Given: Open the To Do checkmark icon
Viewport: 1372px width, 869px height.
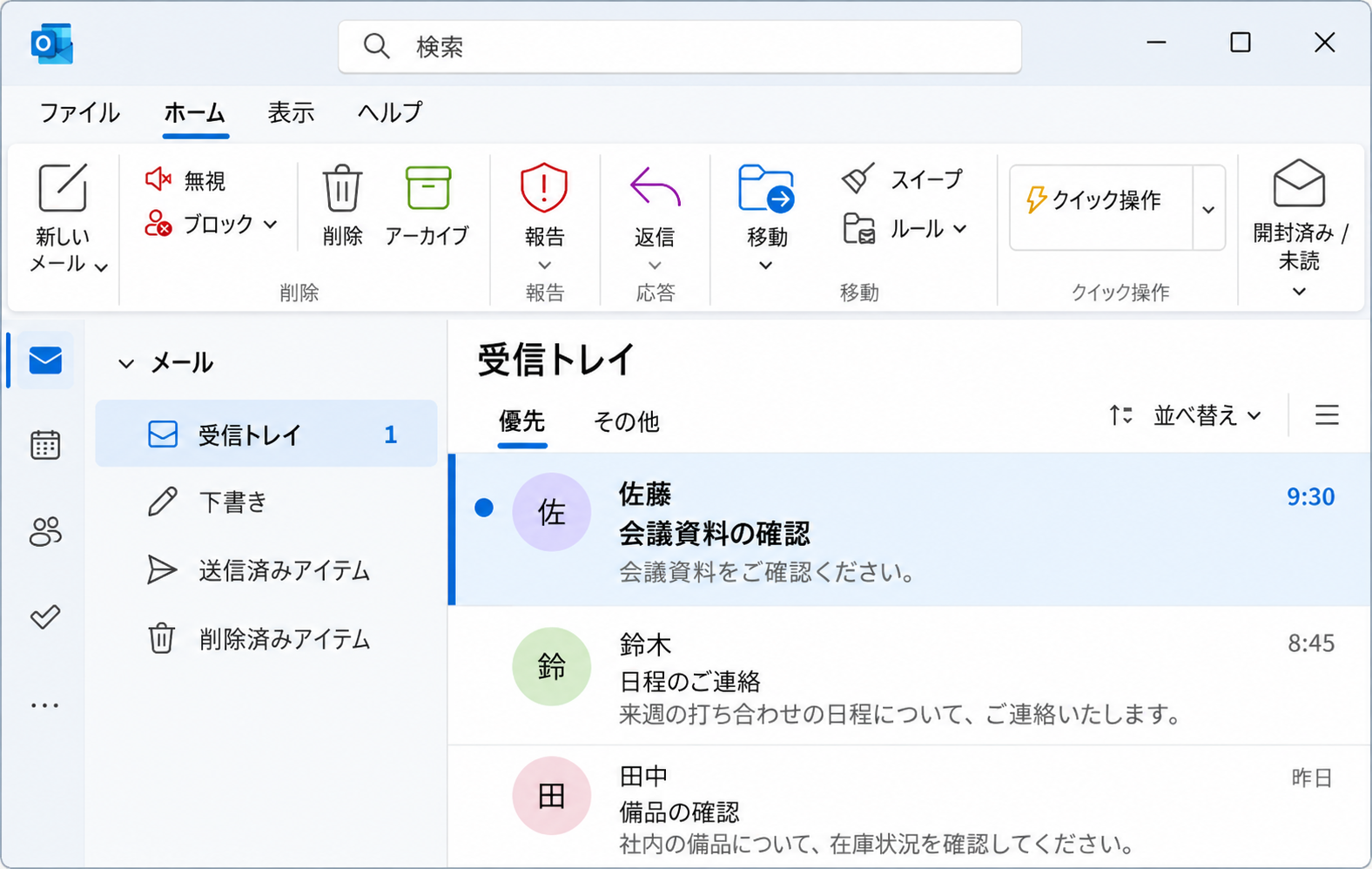Looking at the screenshot, I should [45, 617].
